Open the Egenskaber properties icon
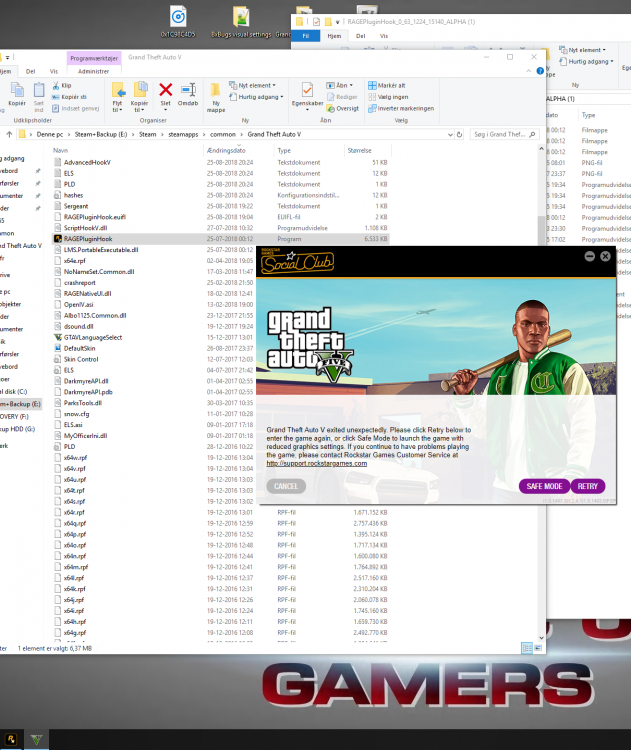Image resolution: width=631 pixels, height=750 pixels. (x=307, y=90)
